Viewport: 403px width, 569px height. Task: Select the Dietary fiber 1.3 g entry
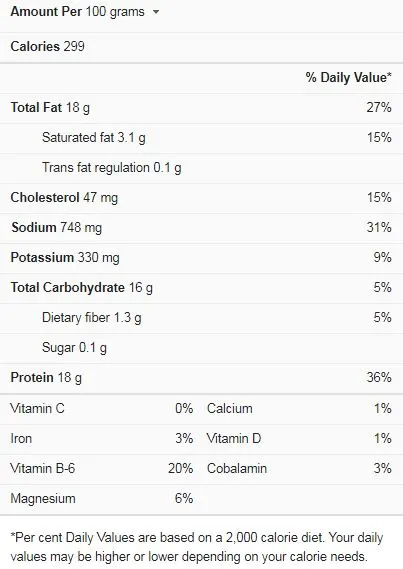click(91, 318)
